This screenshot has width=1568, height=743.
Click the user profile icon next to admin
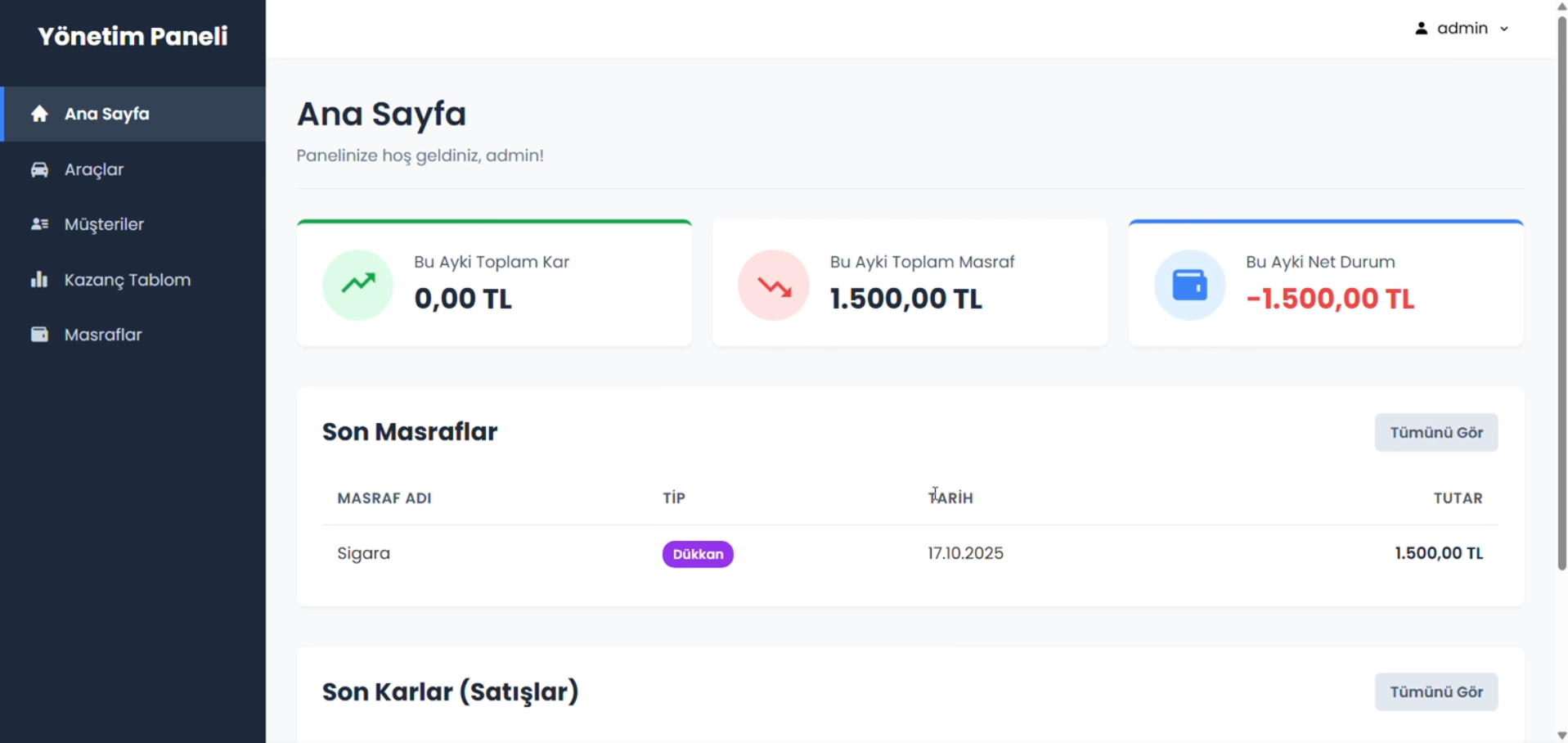1421,29
